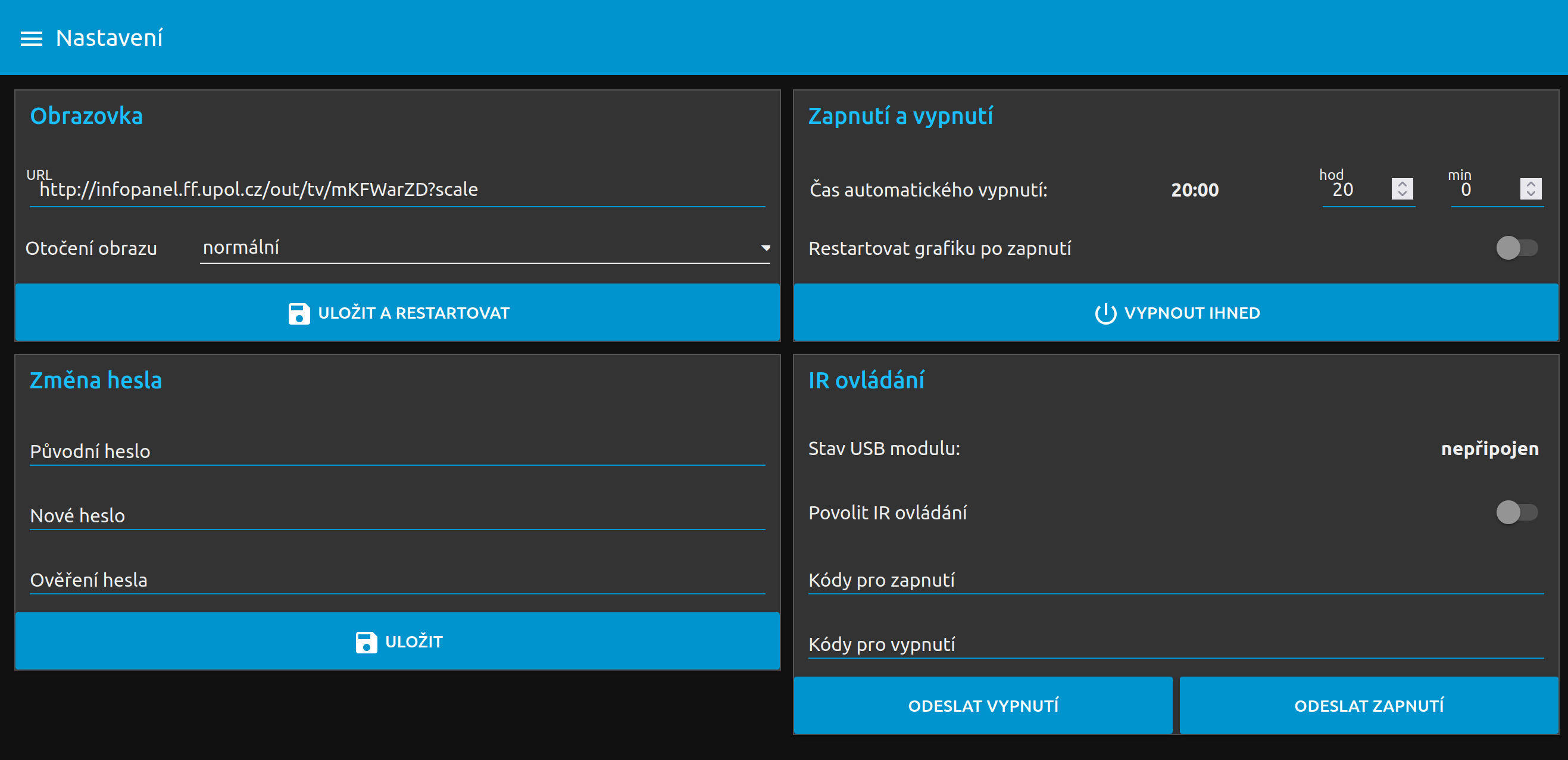Decrease the hod value with down arrow
Image resolution: width=1568 pixels, height=760 pixels.
1402,194
